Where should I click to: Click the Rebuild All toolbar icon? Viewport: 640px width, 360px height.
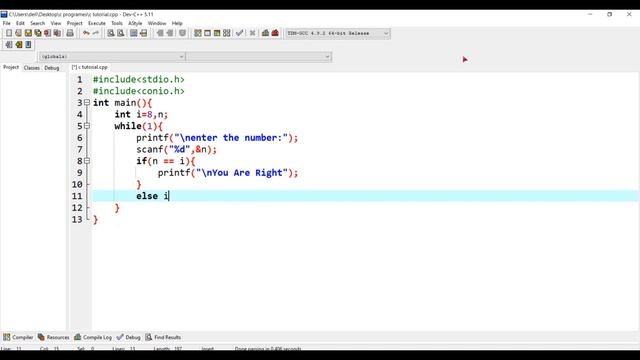point(227,33)
